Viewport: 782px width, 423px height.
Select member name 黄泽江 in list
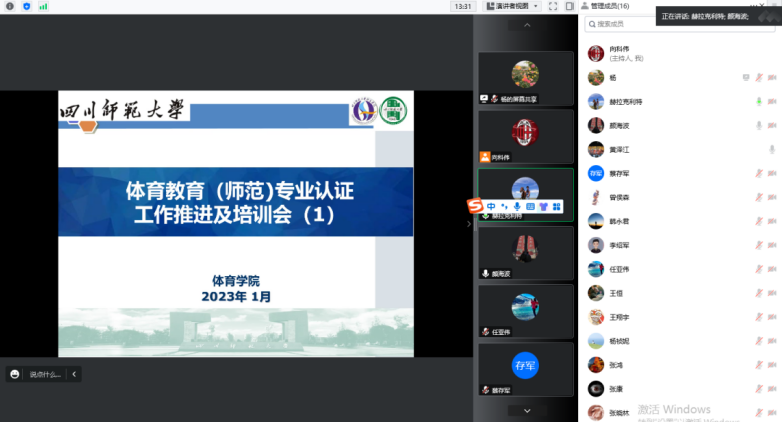pyautogui.click(x=619, y=150)
